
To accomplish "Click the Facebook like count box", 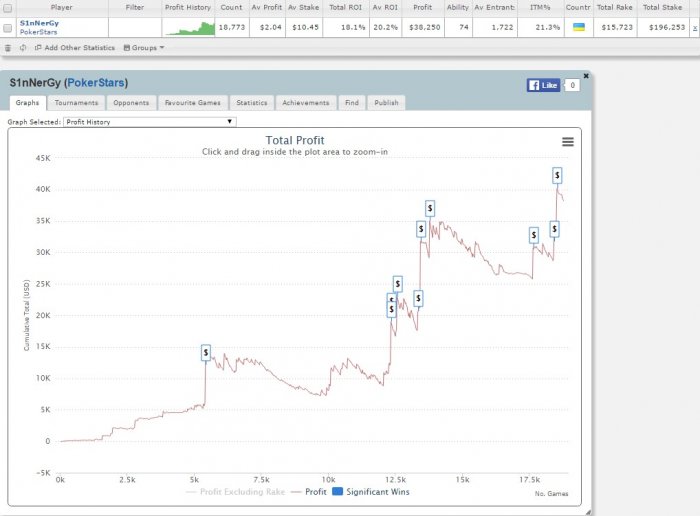I will pos(572,85).
